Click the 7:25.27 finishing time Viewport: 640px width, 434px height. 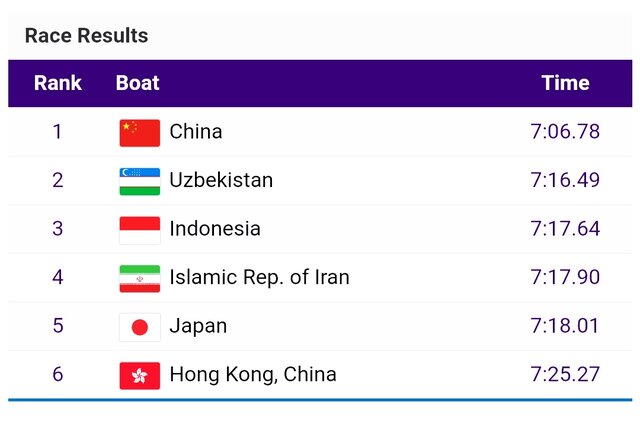pyautogui.click(x=565, y=375)
